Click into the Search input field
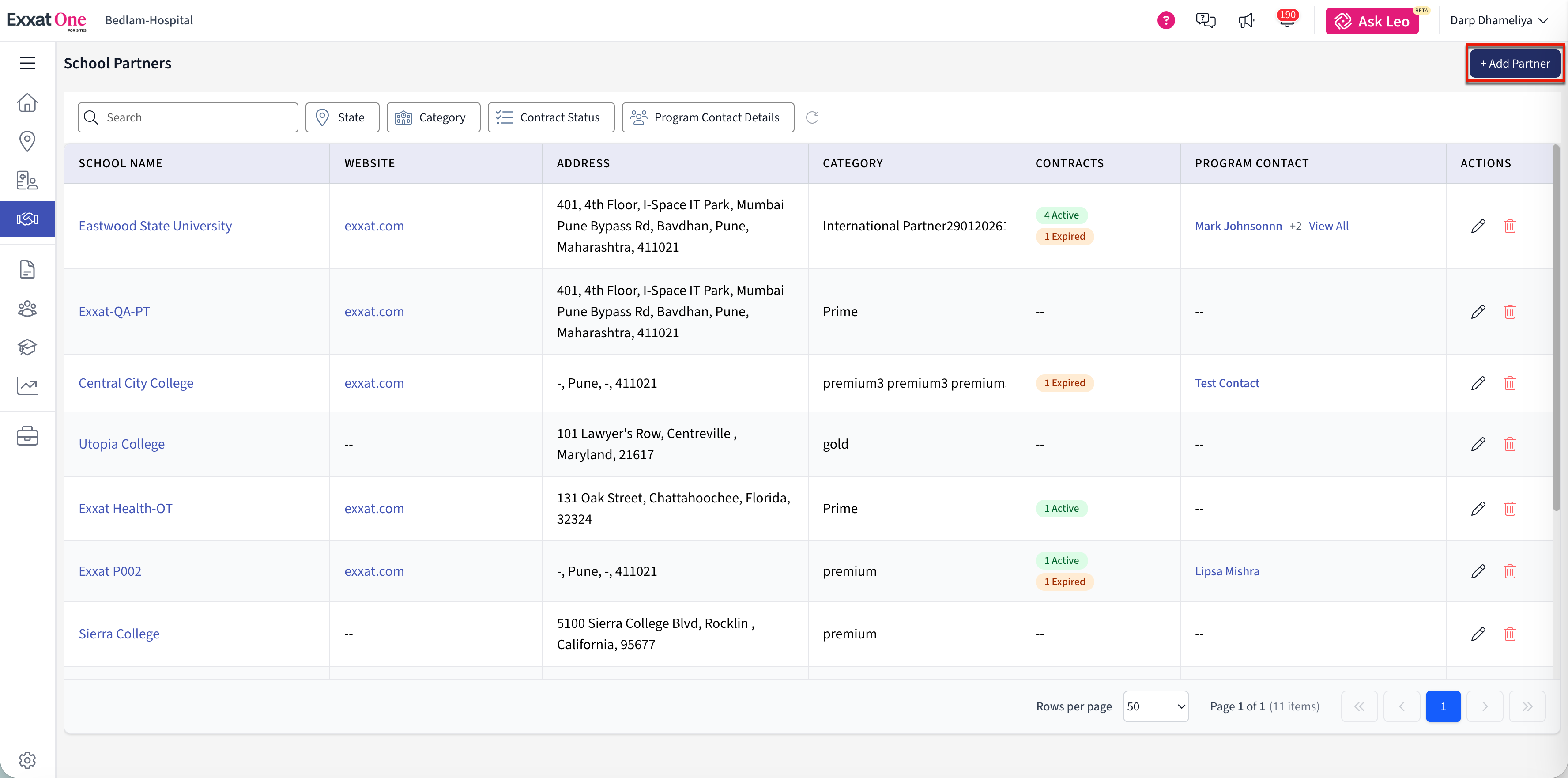Viewport: 1568px width, 778px height. click(188, 117)
